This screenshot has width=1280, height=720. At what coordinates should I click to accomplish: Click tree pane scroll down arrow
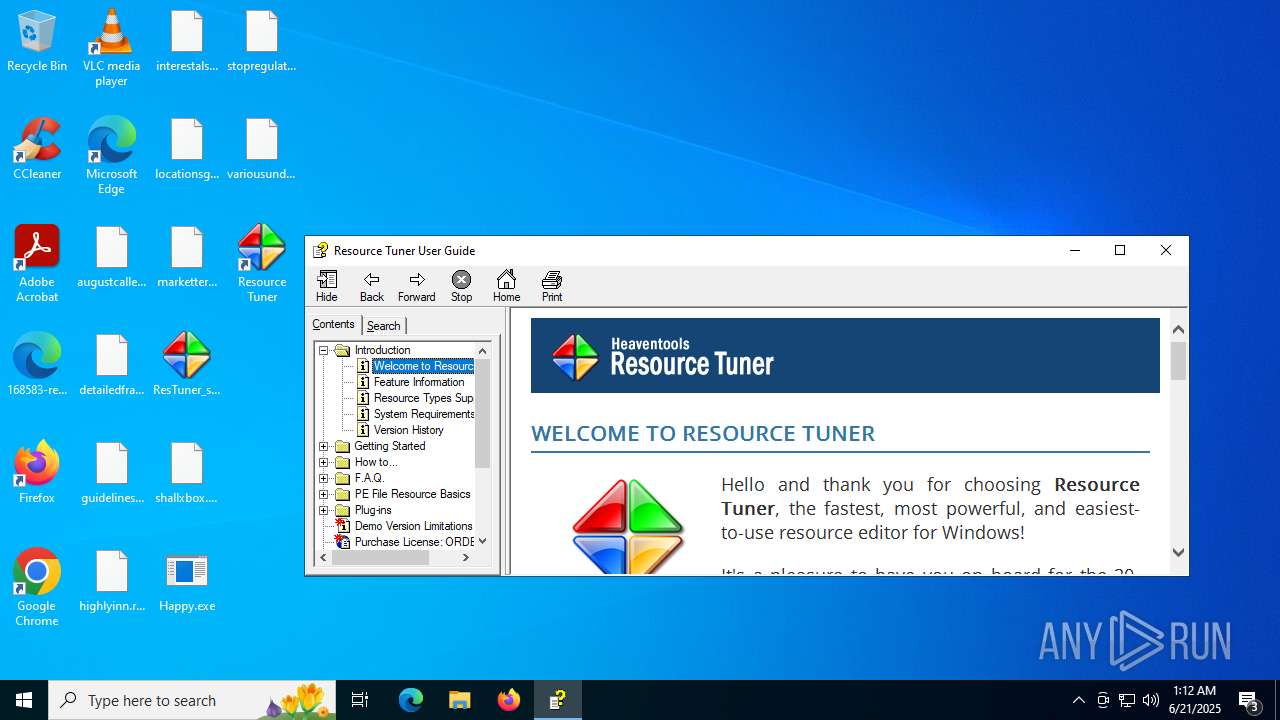483,541
